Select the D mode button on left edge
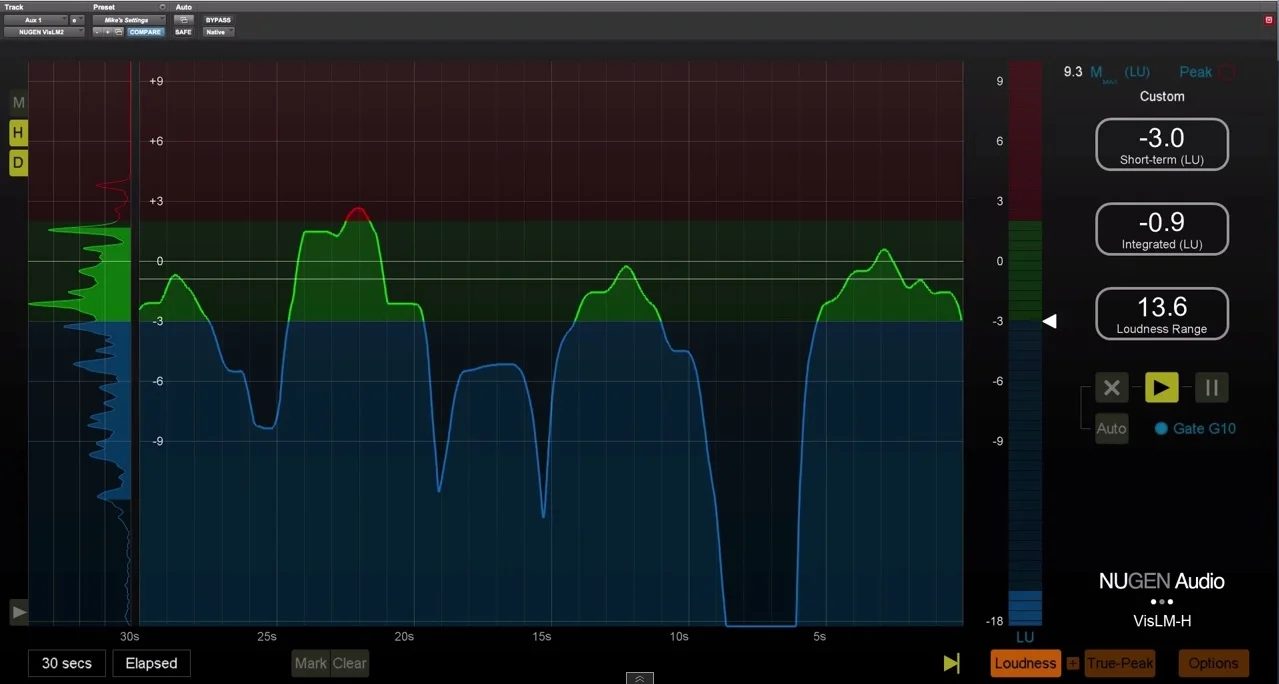The height and width of the screenshot is (684, 1279). click(17, 162)
